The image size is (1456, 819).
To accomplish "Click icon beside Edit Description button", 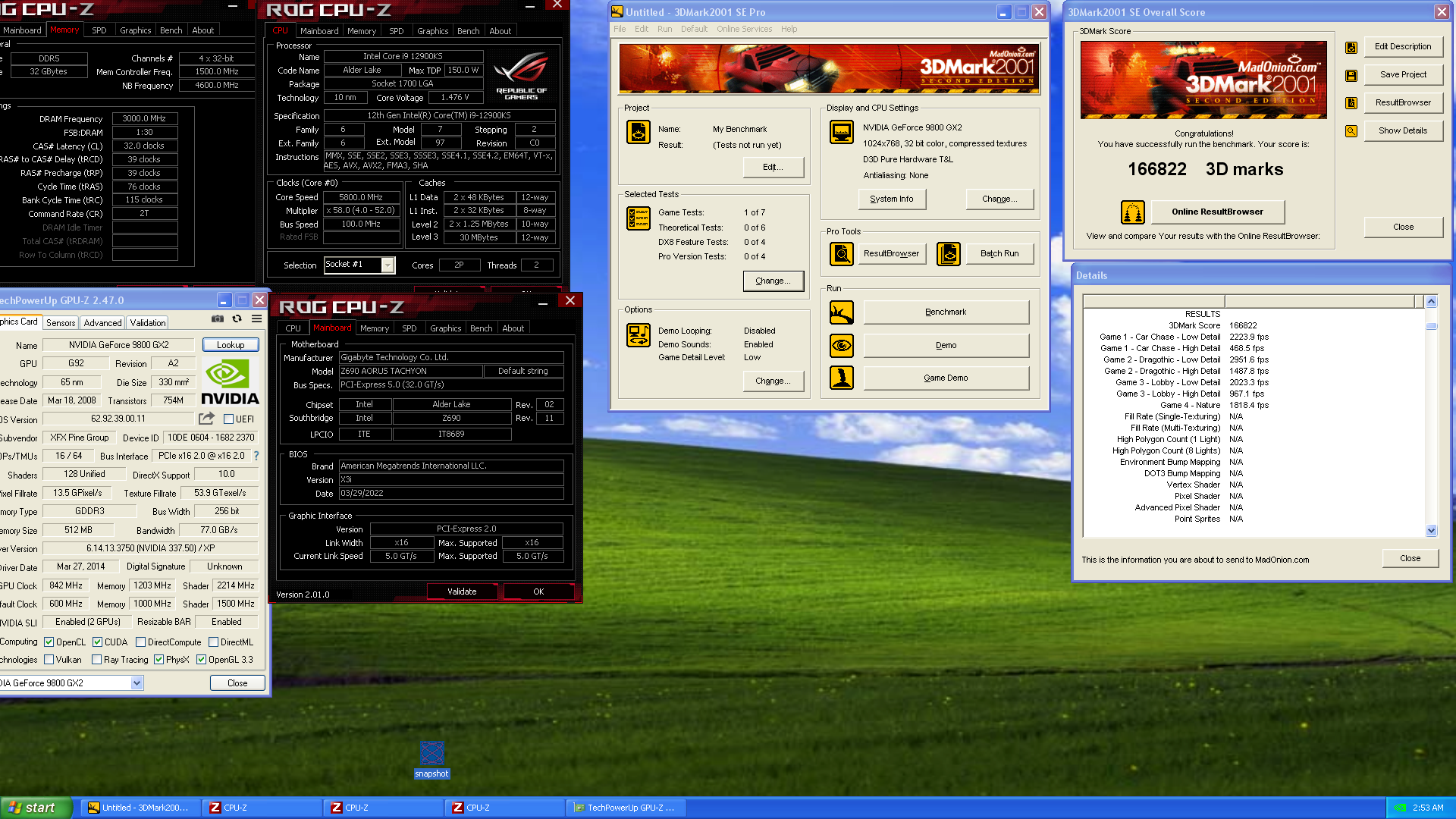I will tap(1351, 48).
